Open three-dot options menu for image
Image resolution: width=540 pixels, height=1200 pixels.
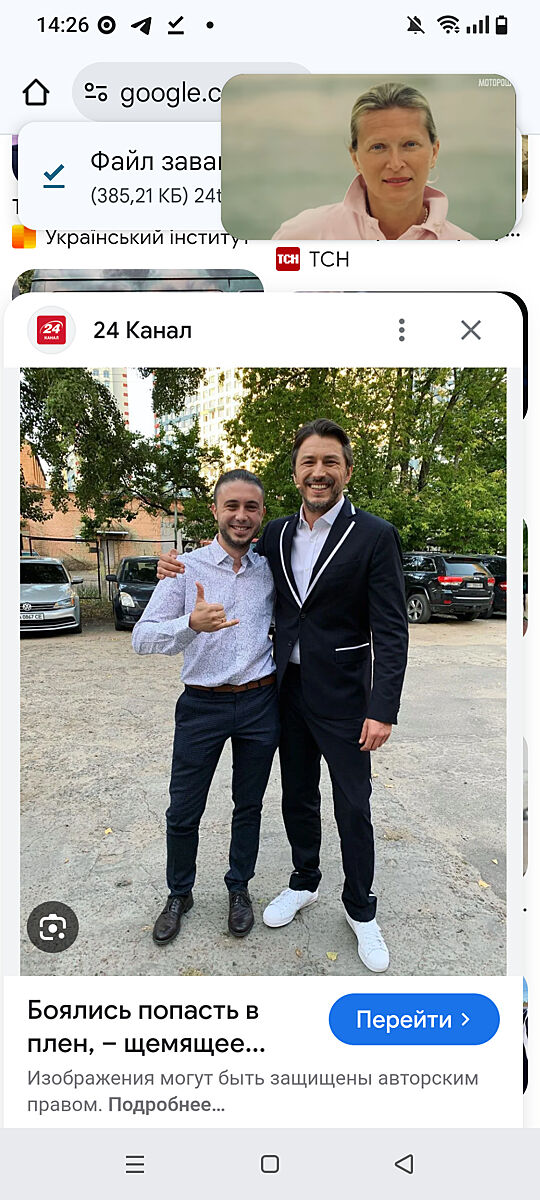(x=401, y=330)
